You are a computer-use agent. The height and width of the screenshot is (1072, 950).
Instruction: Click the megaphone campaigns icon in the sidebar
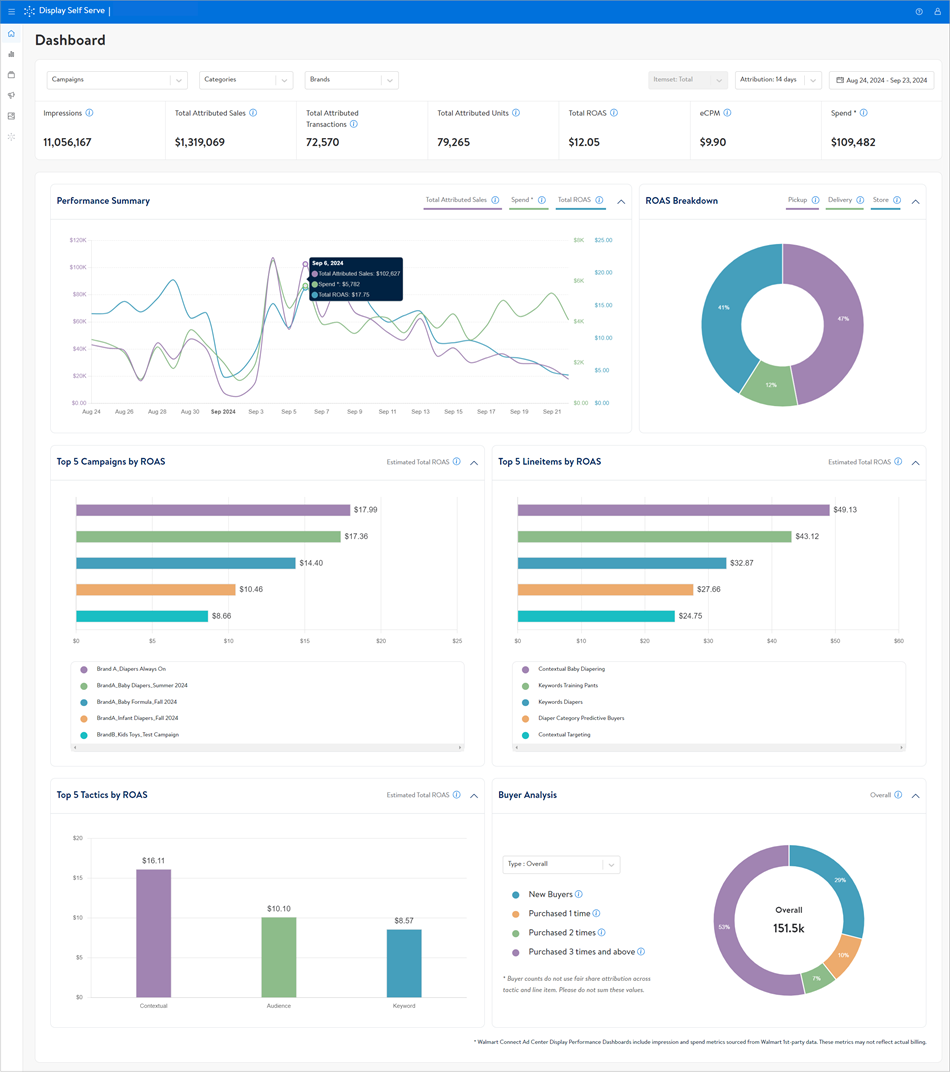pyautogui.click(x=11, y=95)
